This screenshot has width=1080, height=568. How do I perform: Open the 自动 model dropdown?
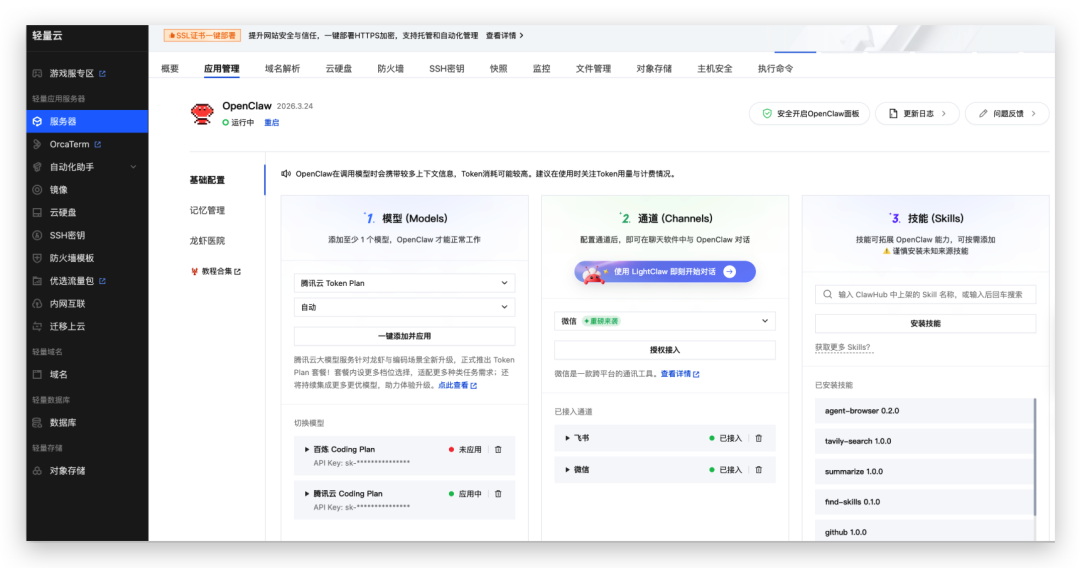(x=404, y=307)
